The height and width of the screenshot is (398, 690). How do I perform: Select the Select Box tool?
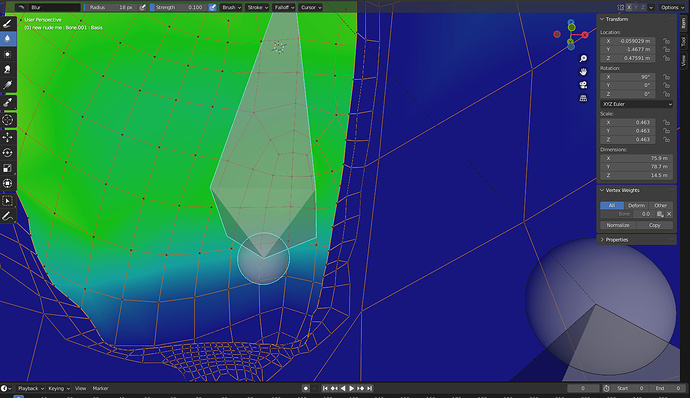7,201
